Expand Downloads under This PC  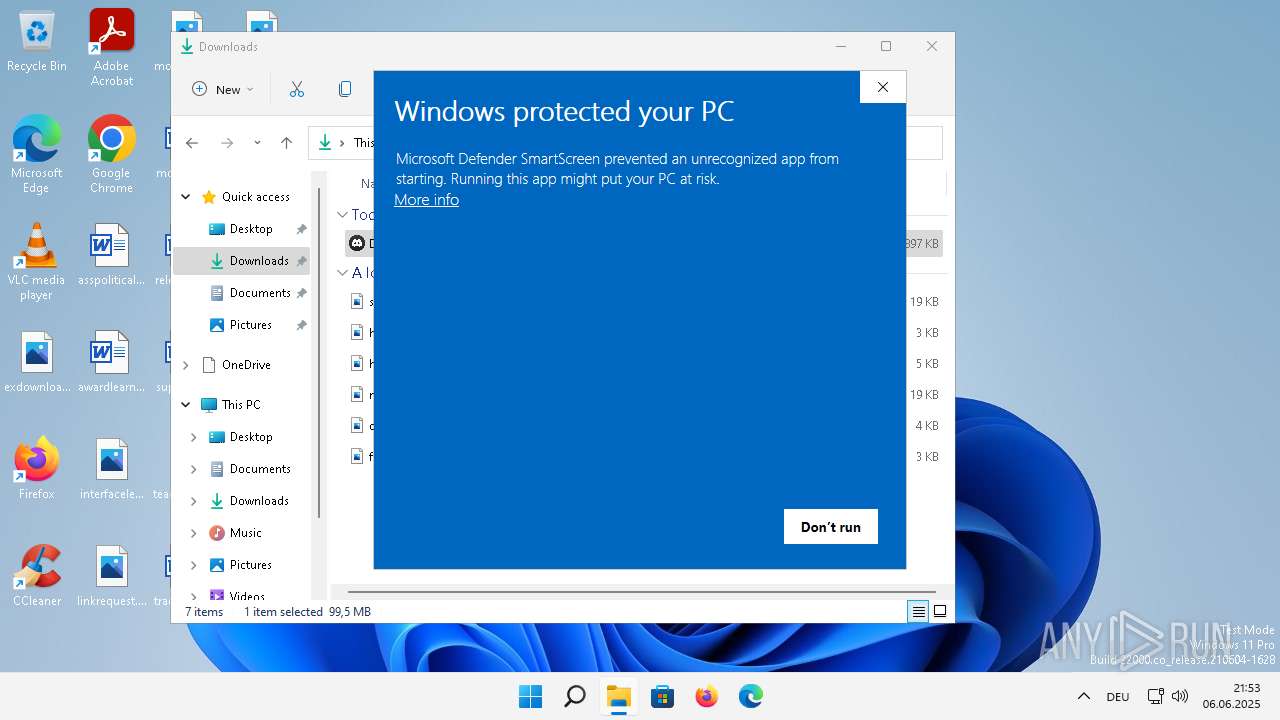point(194,501)
